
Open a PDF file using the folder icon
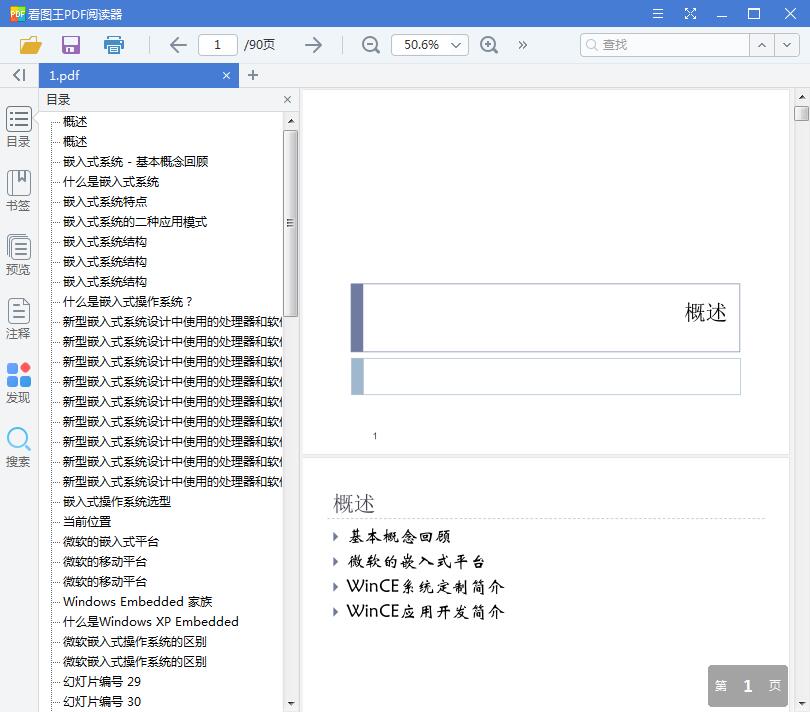click(30, 45)
